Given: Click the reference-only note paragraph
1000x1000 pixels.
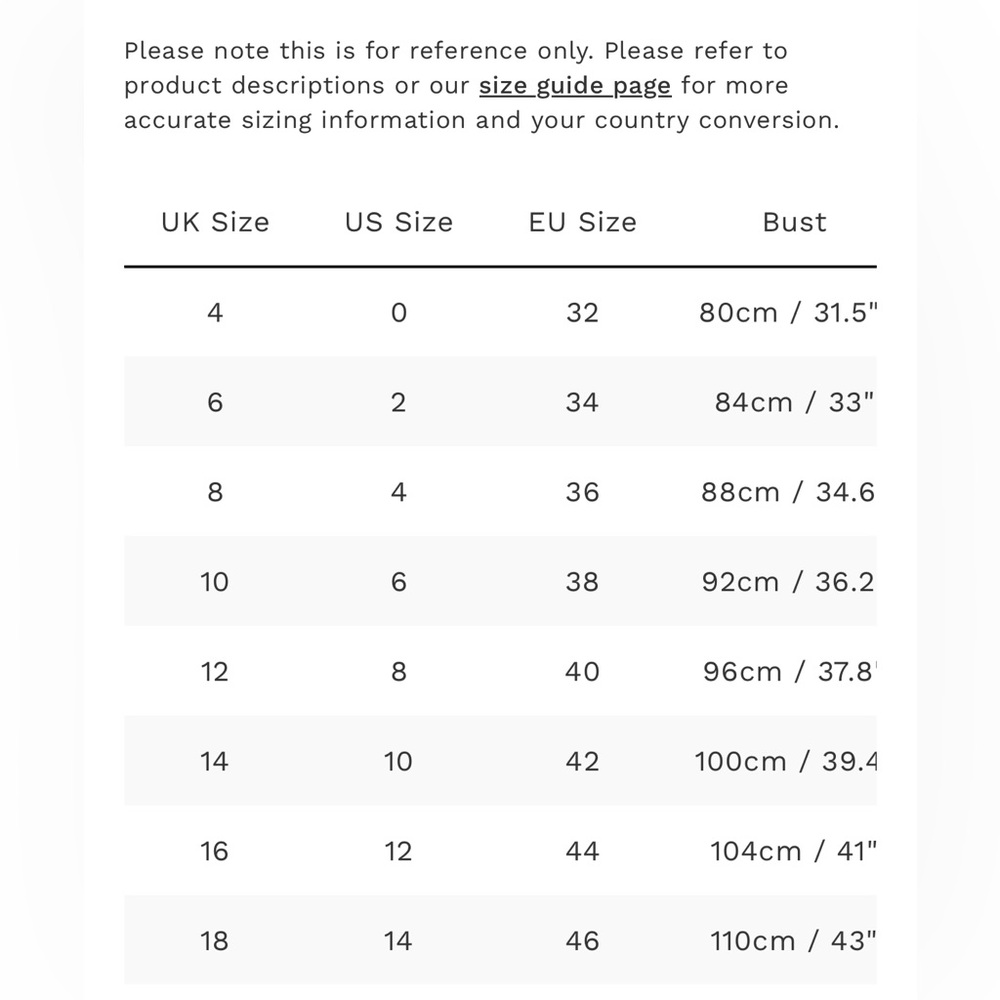Looking at the screenshot, I should click(x=482, y=85).
